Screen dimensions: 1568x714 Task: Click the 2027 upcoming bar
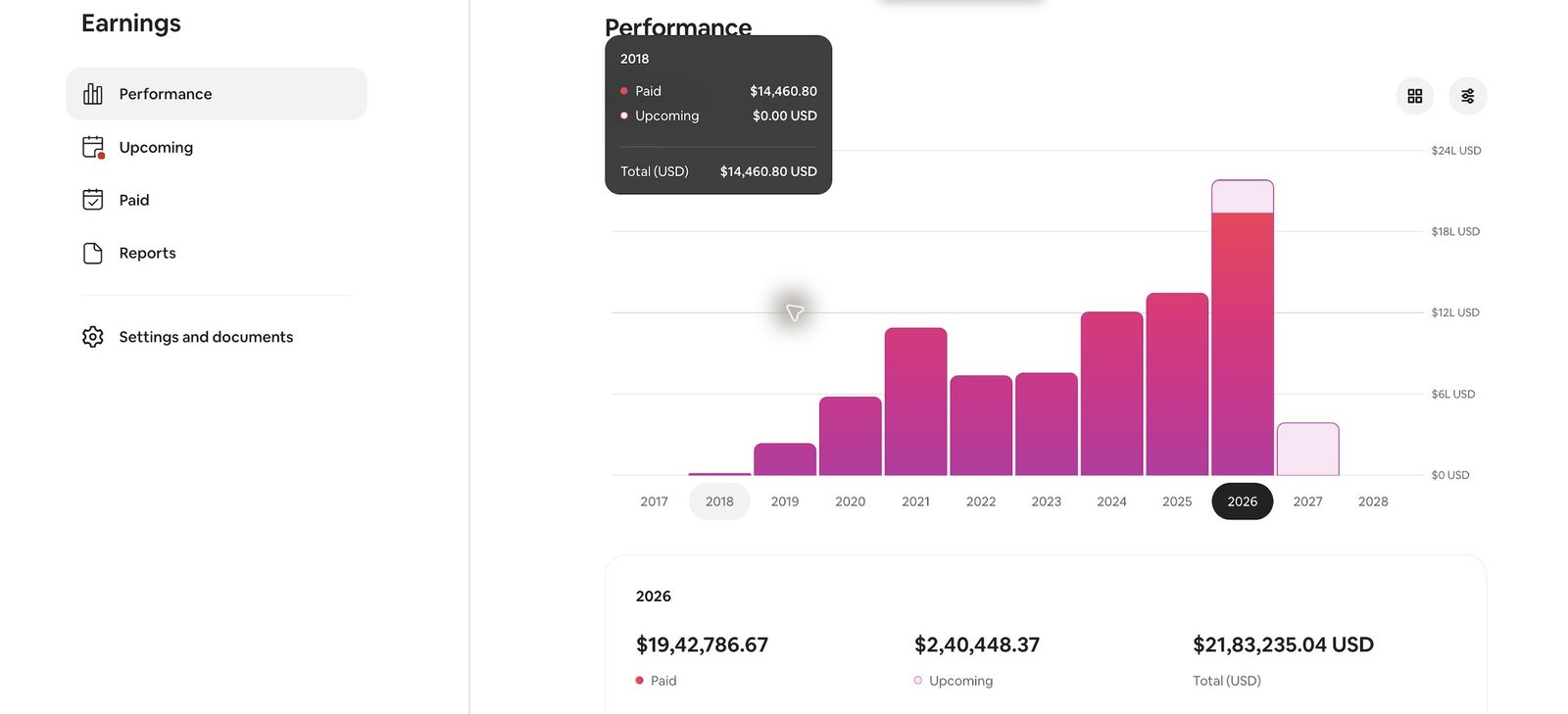[x=1307, y=450]
